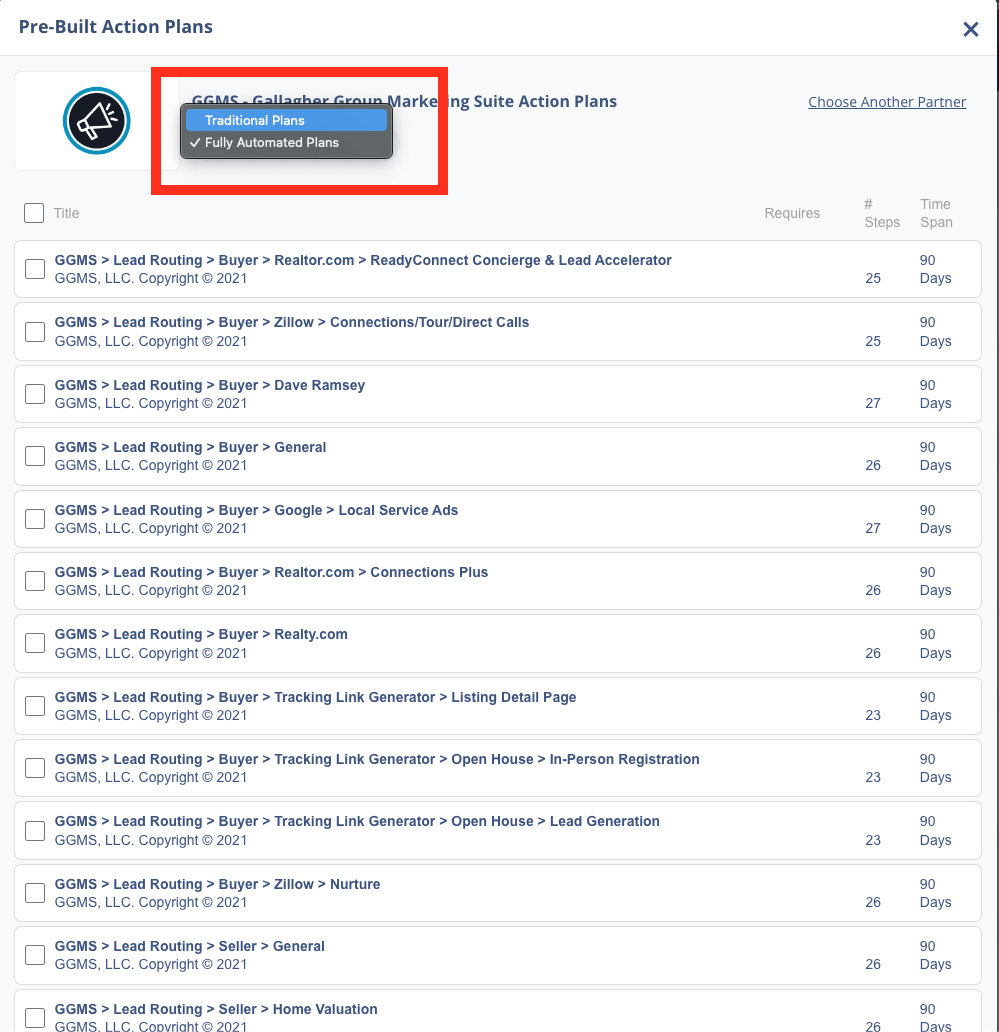Check the Open House > Lead Generation plan
Image resolution: width=999 pixels, height=1032 pixels.
(x=35, y=831)
